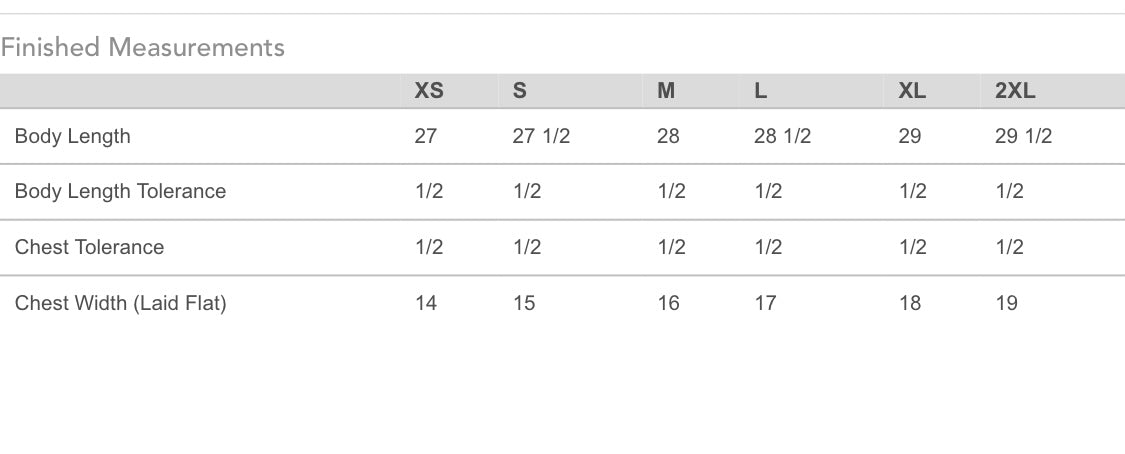Select the L size column header
Viewport: 1125px width, 454px height.
[x=761, y=91]
